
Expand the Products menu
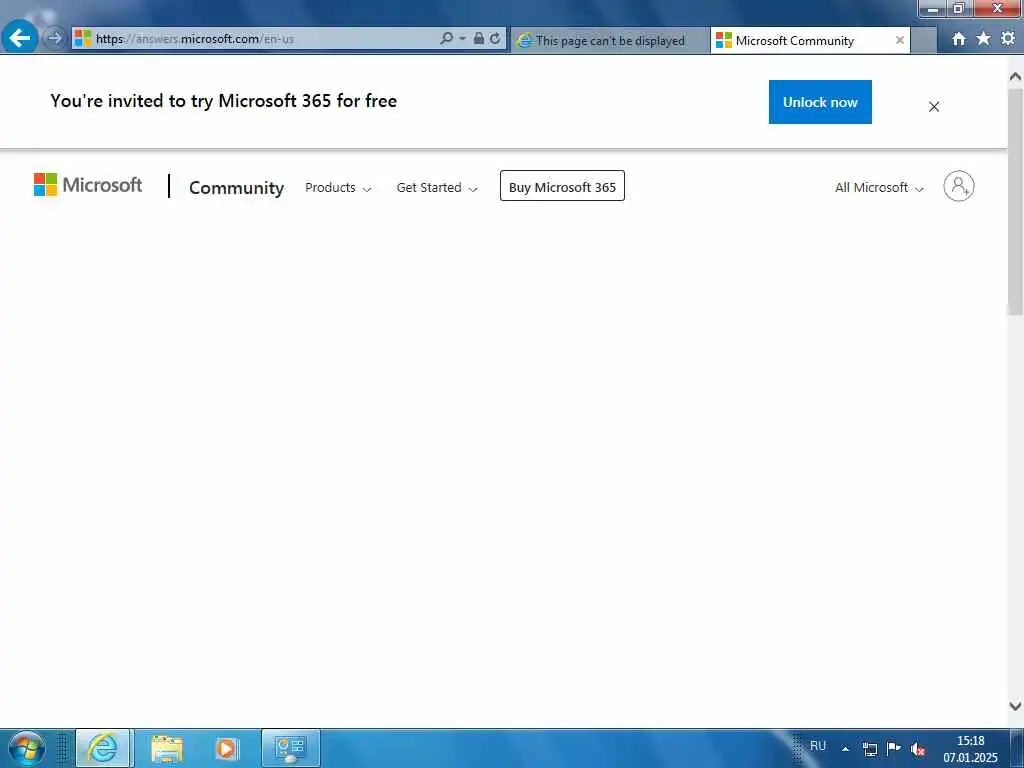(x=338, y=188)
